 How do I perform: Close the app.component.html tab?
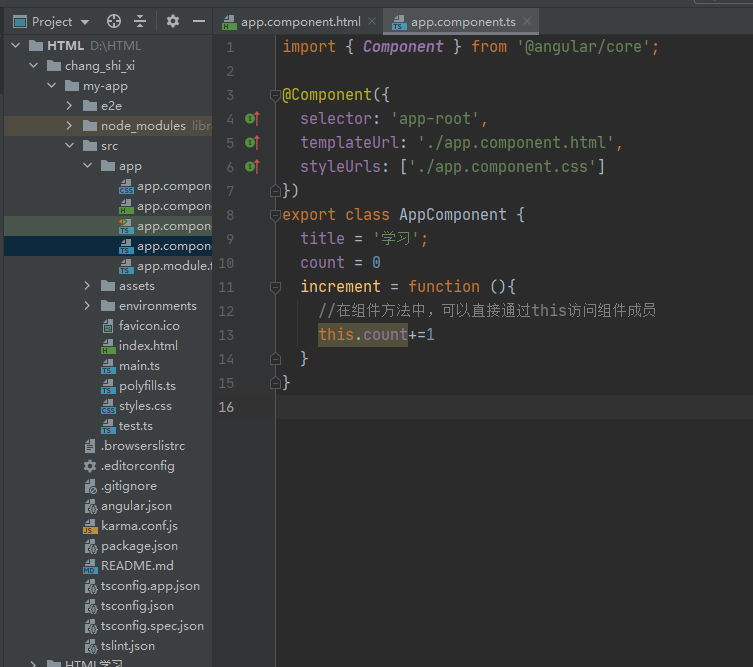click(x=372, y=21)
